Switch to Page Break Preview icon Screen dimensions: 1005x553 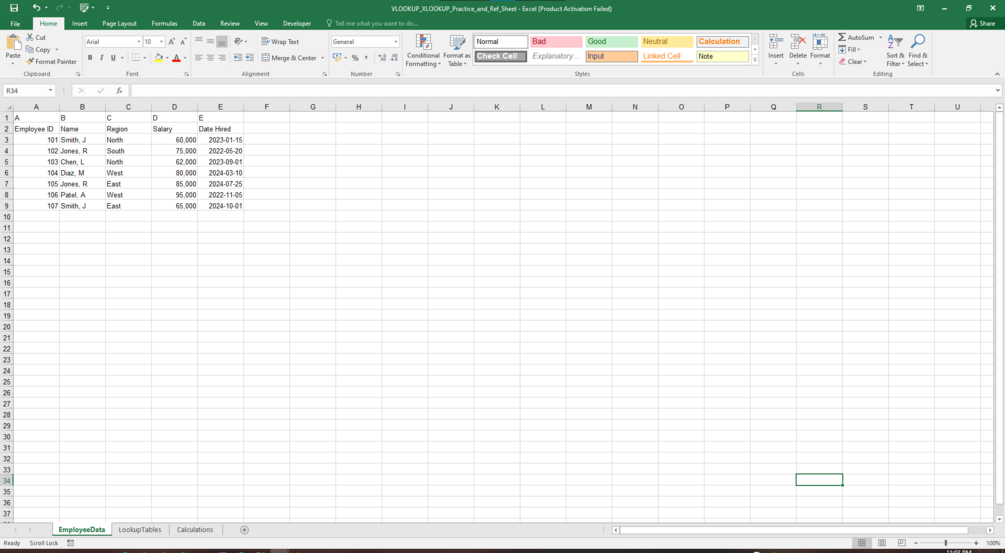(902, 543)
